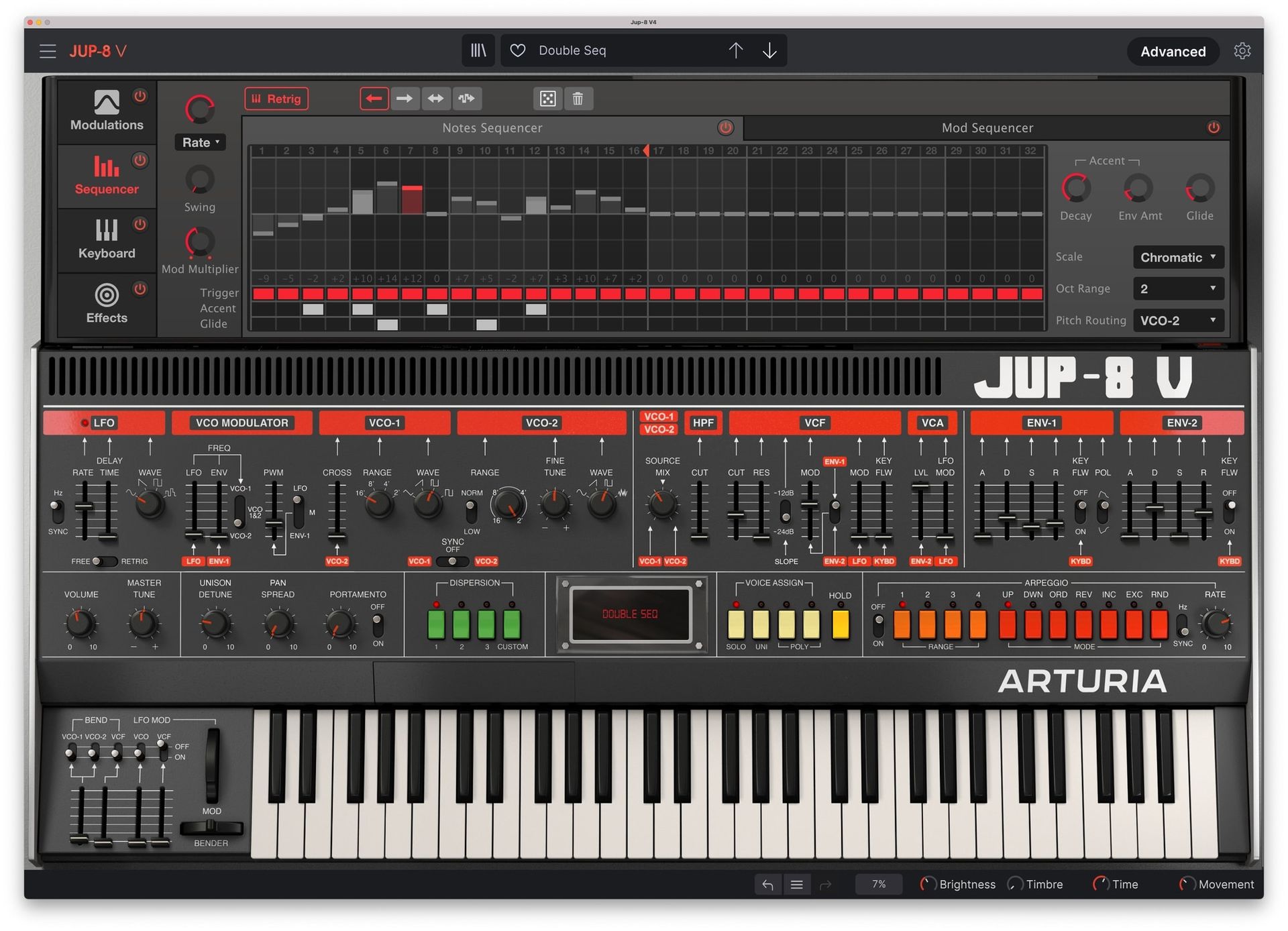
Task: Toggle the Mod Sequencer power button
Action: tap(1214, 127)
